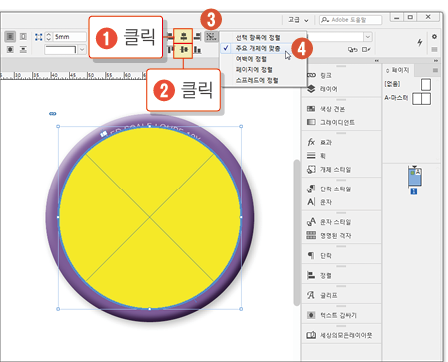
Task: Click the Quick Apply lightning icon
Action: (x=420, y=42)
